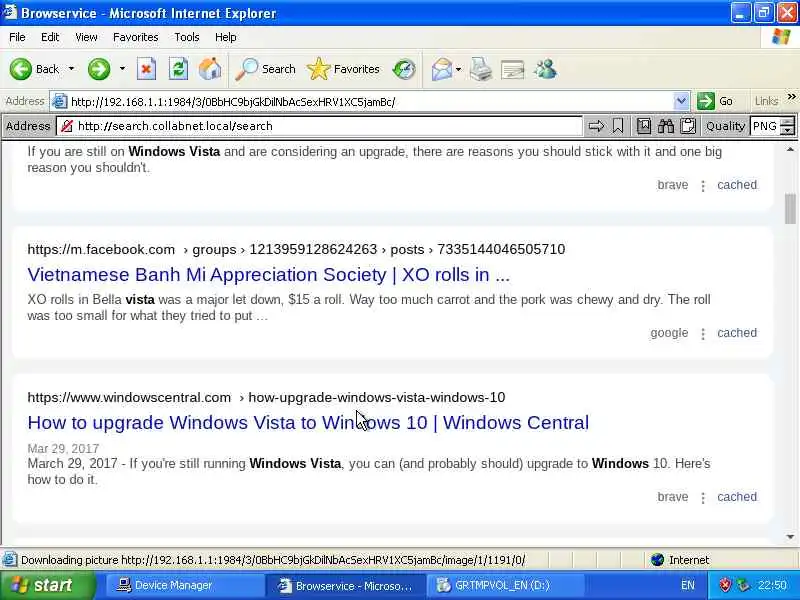Click the binoculars find icon

666,126
